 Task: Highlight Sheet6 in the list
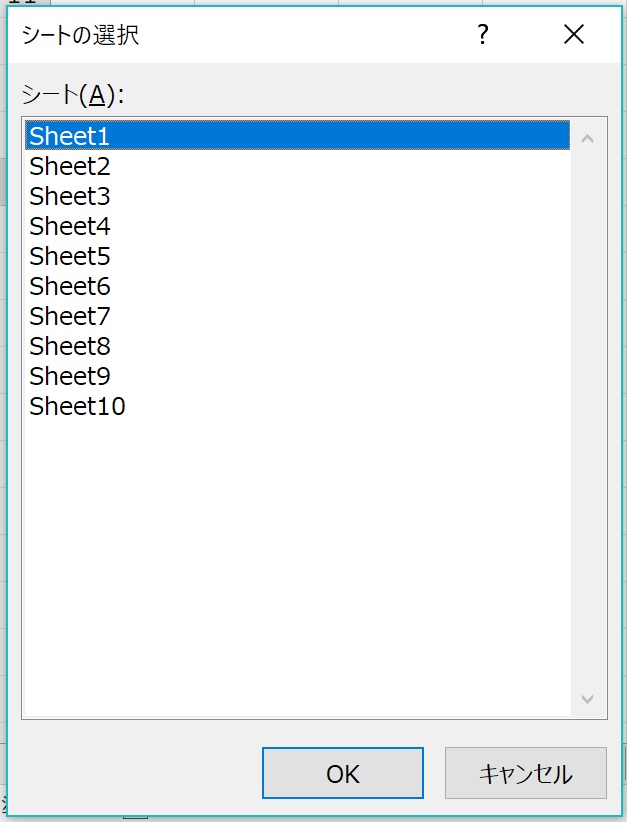click(69, 286)
